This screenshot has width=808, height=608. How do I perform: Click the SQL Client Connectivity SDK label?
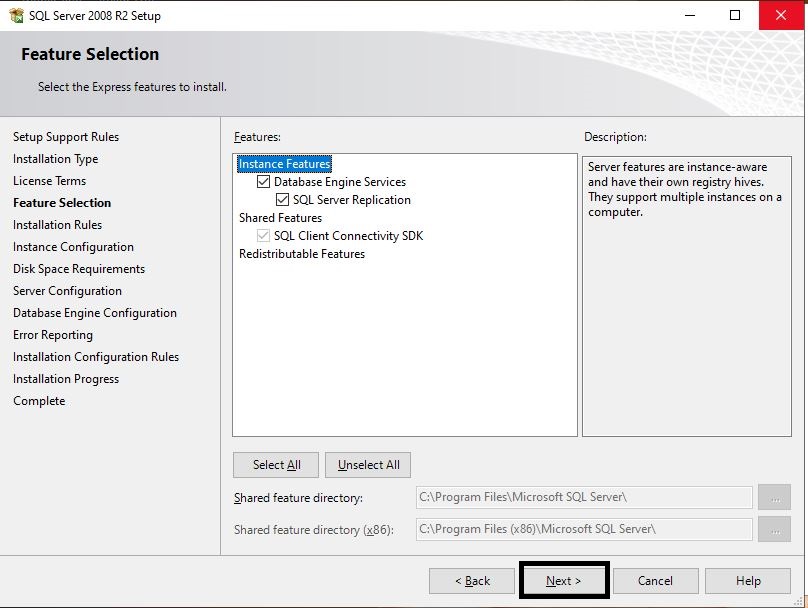(x=348, y=236)
